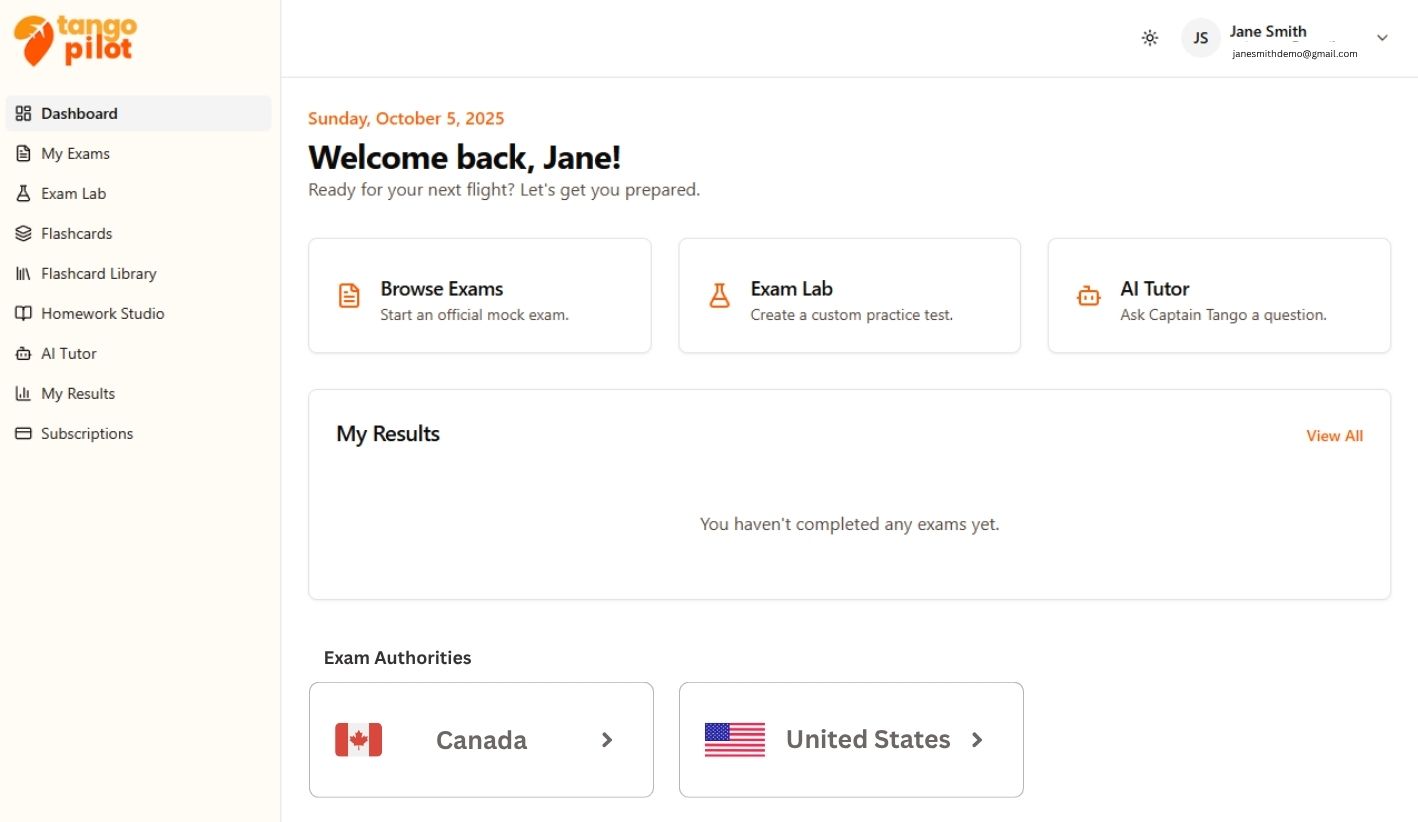Expand the United States authority chevron
This screenshot has height=822, width=1418.
click(977, 740)
